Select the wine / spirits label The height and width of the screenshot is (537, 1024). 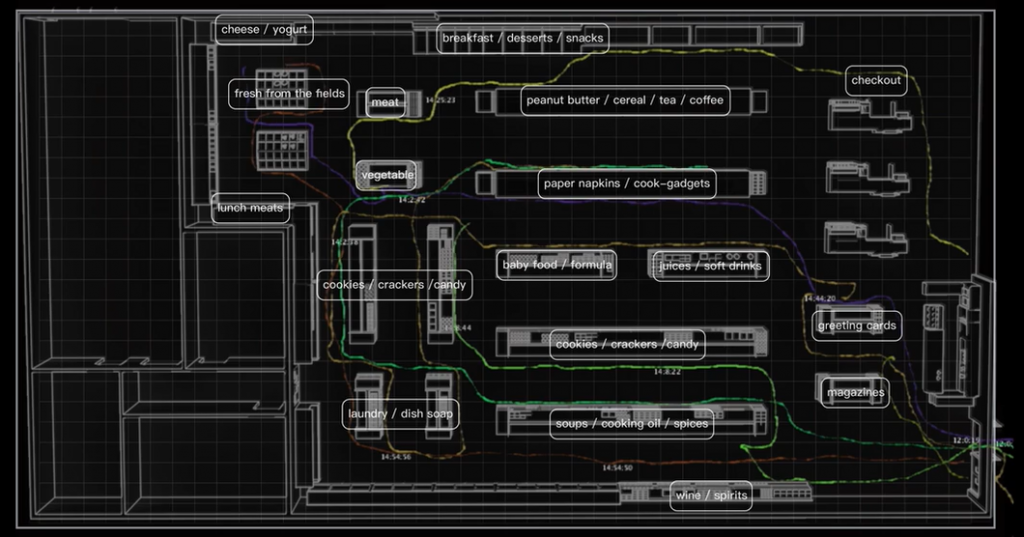(710, 495)
